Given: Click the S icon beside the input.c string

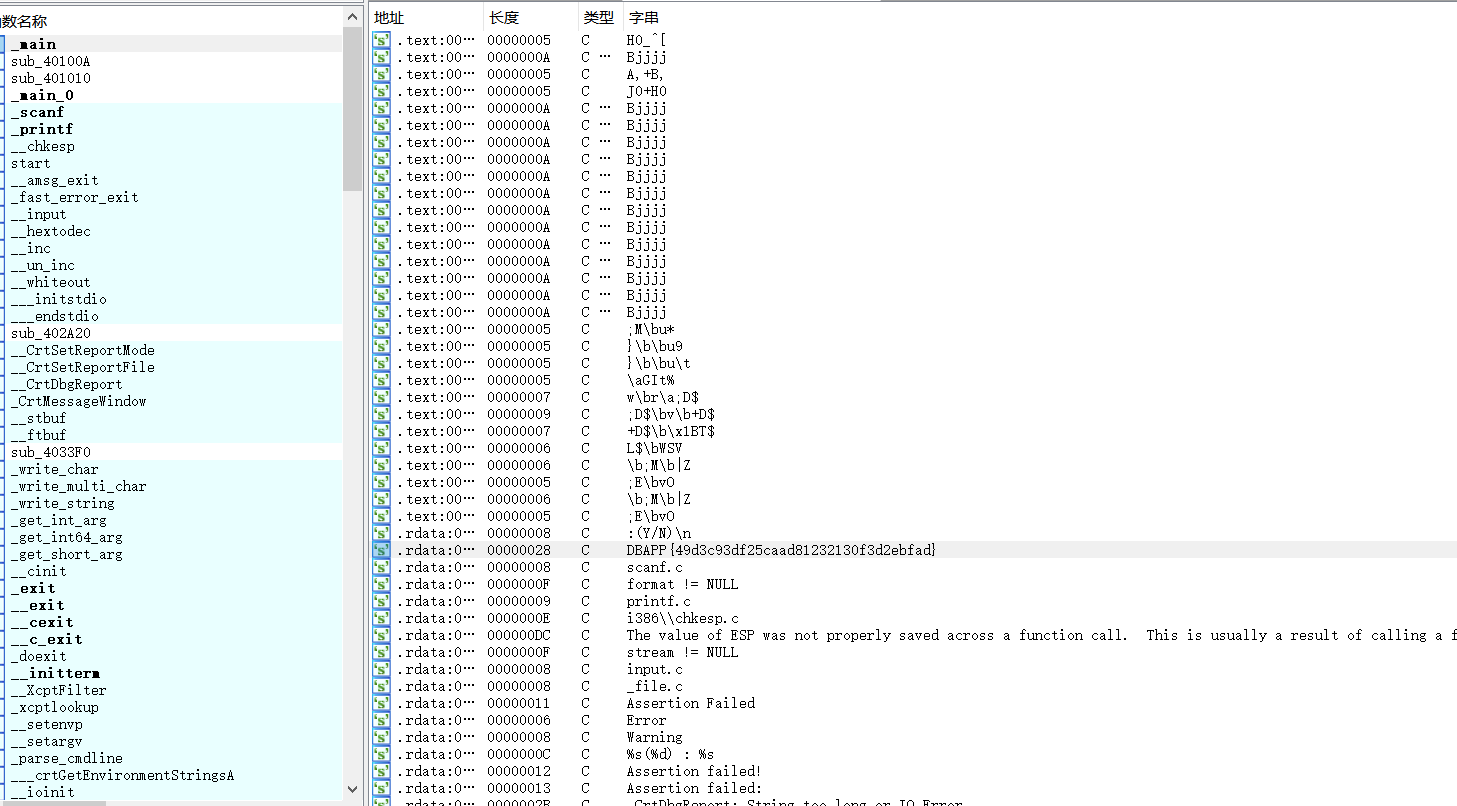Looking at the screenshot, I should 380,669.
